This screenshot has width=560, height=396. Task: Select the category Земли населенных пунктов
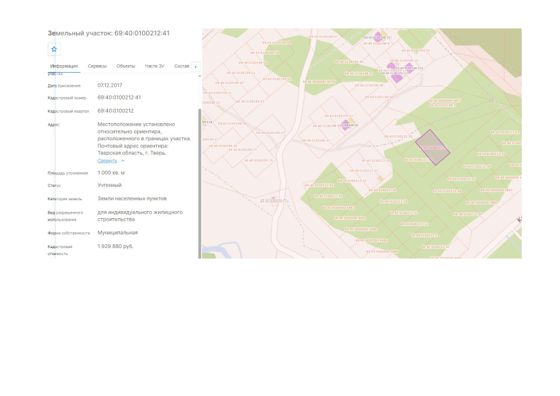(x=132, y=199)
